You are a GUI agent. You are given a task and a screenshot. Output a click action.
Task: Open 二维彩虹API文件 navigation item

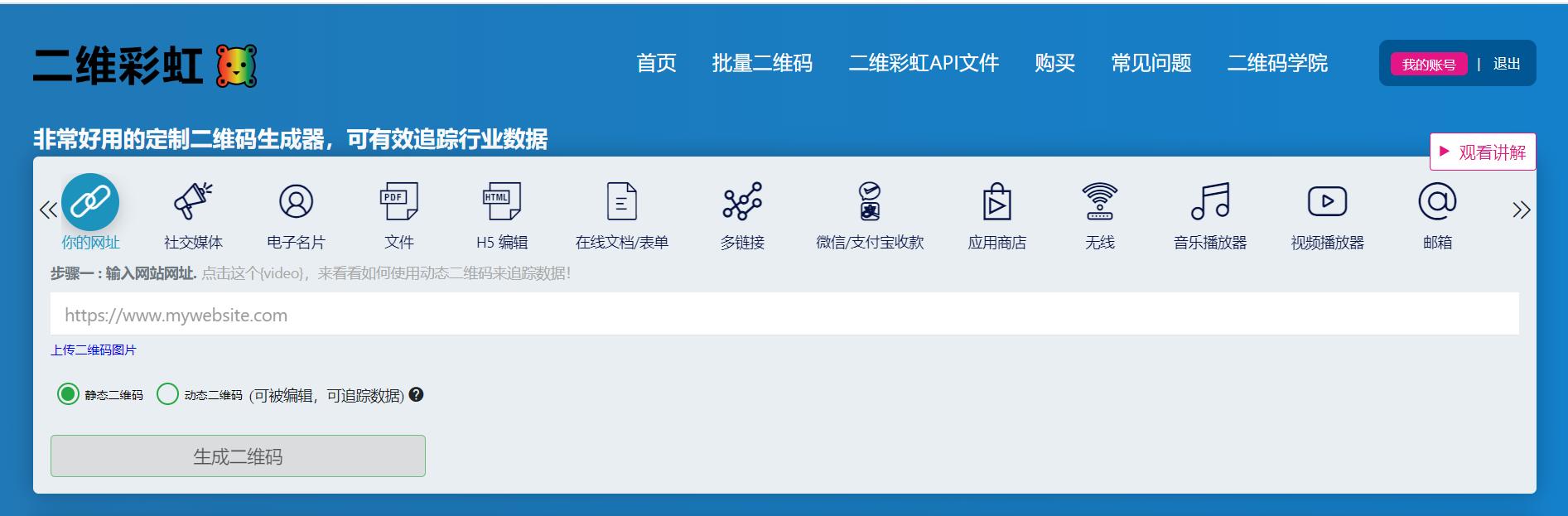pos(924,63)
